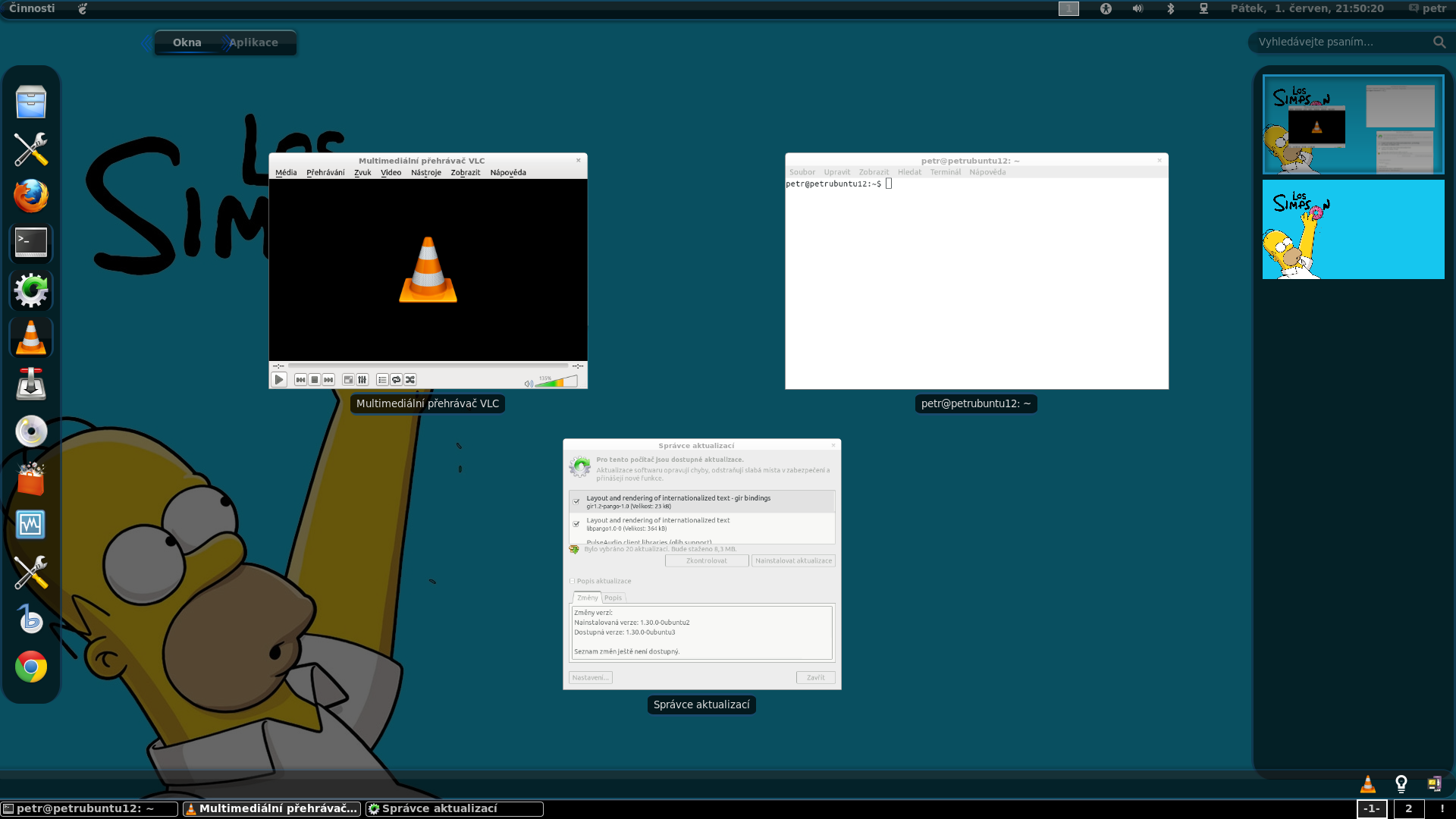
Task: Switch overview to Okna tab
Action: pyautogui.click(x=187, y=42)
